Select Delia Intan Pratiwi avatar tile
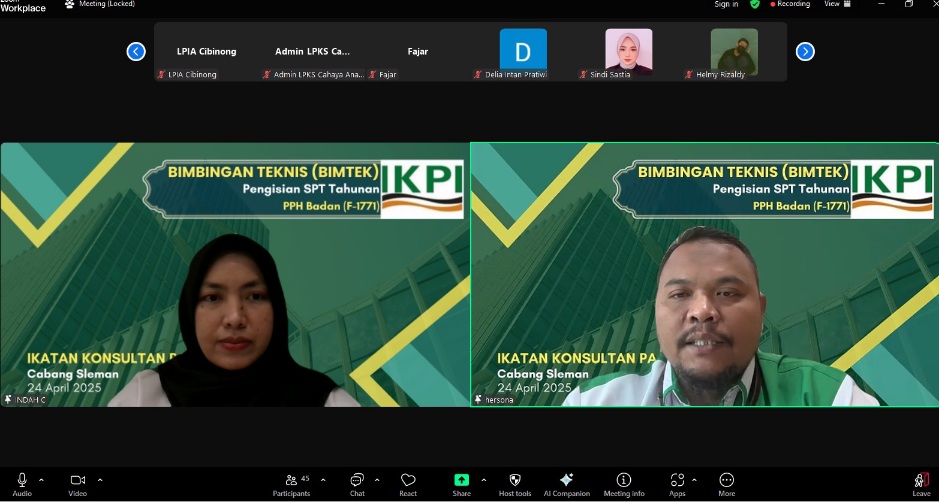Image resolution: width=939 pixels, height=502 pixels. [x=523, y=52]
